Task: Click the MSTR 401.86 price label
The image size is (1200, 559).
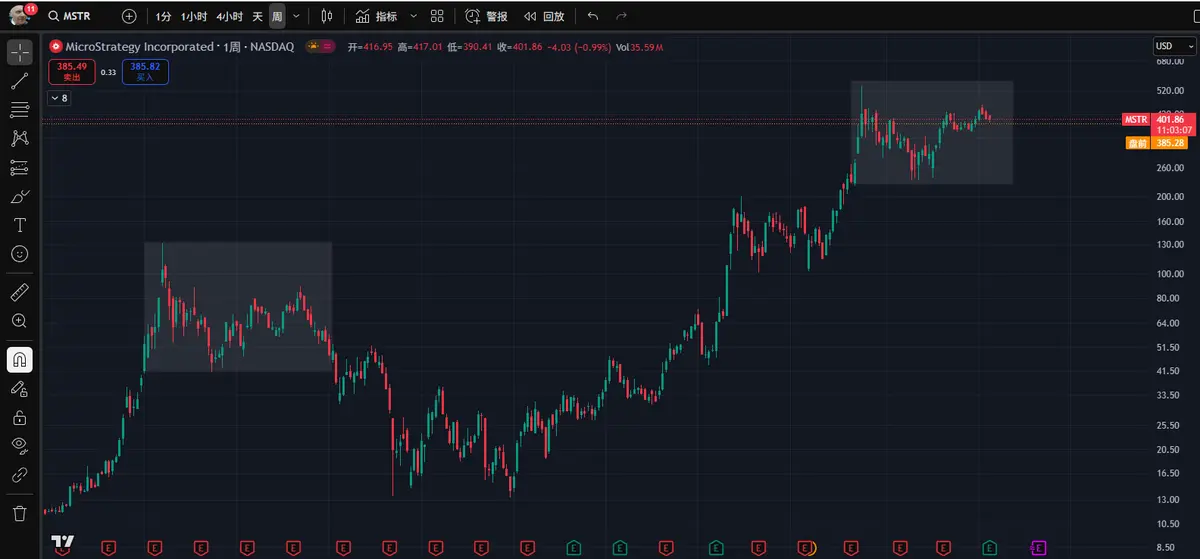Action: (1158, 123)
